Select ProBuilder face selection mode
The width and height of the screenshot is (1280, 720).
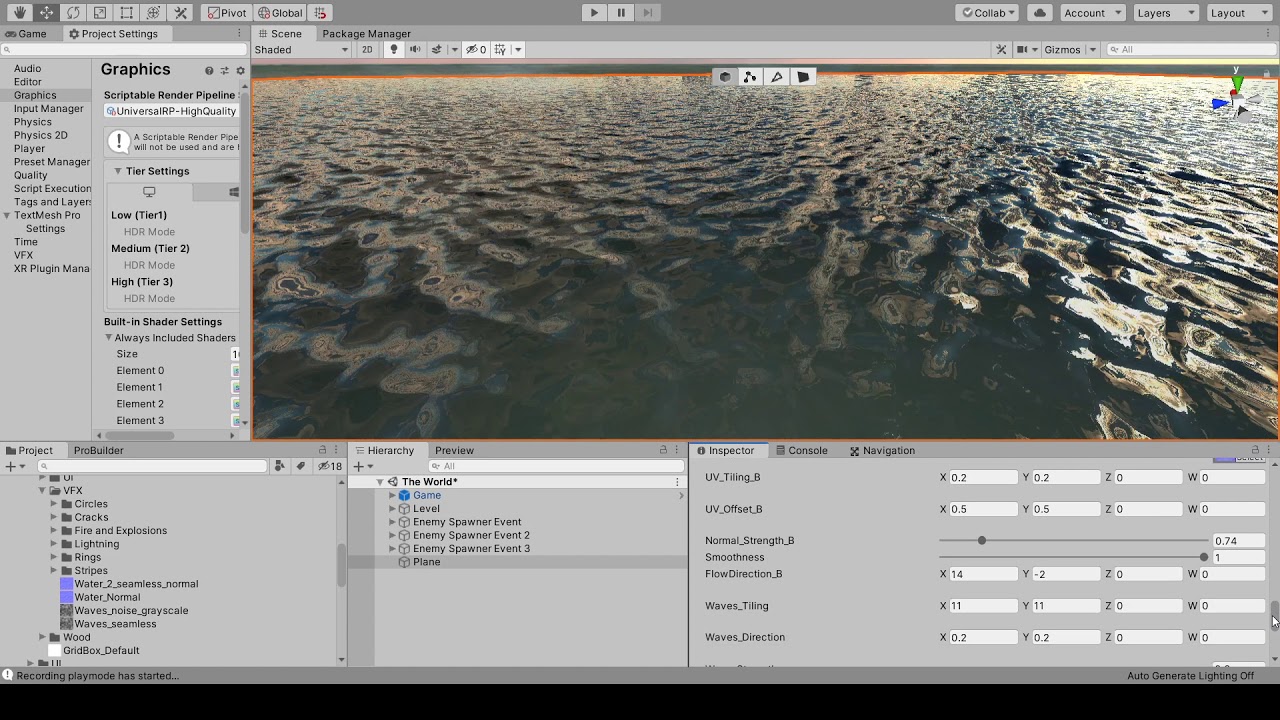(803, 77)
